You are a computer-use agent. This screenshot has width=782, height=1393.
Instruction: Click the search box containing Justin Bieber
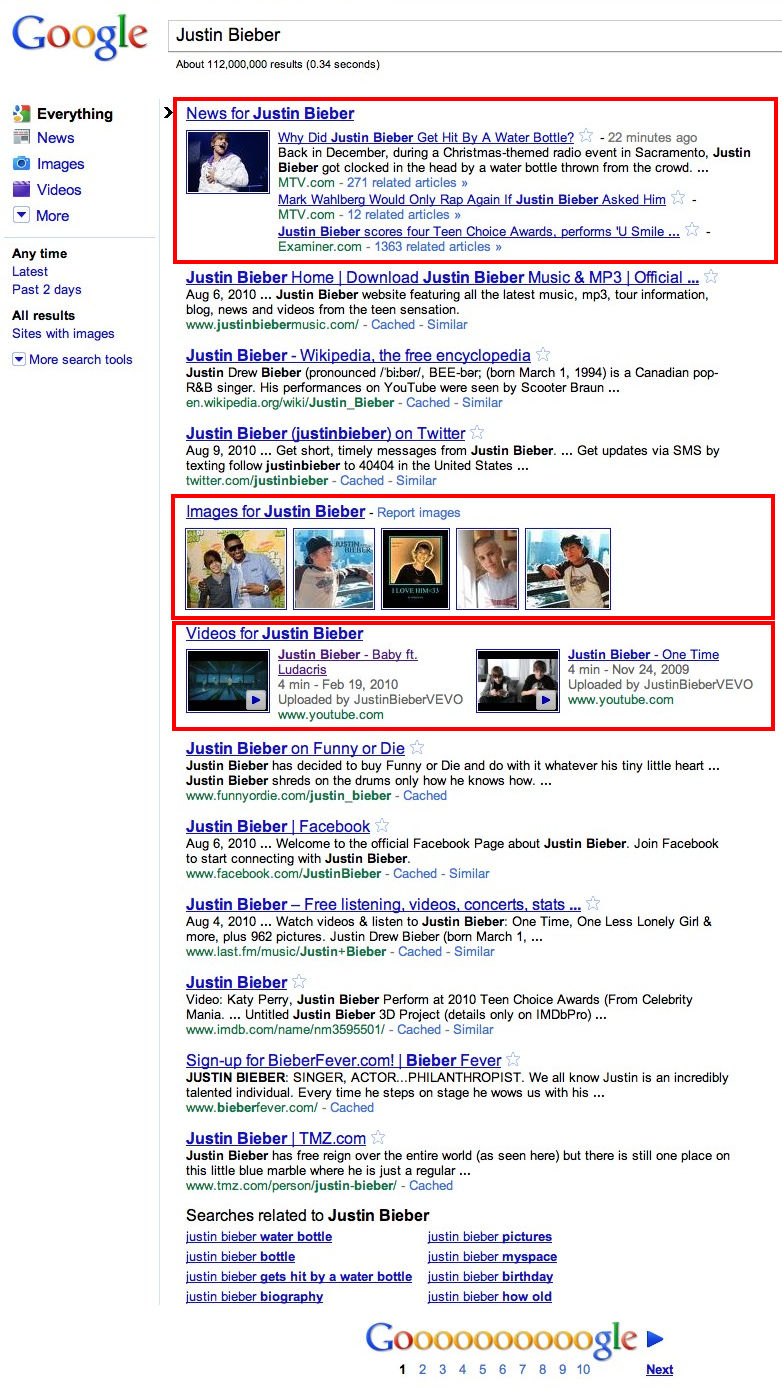click(474, 35)
